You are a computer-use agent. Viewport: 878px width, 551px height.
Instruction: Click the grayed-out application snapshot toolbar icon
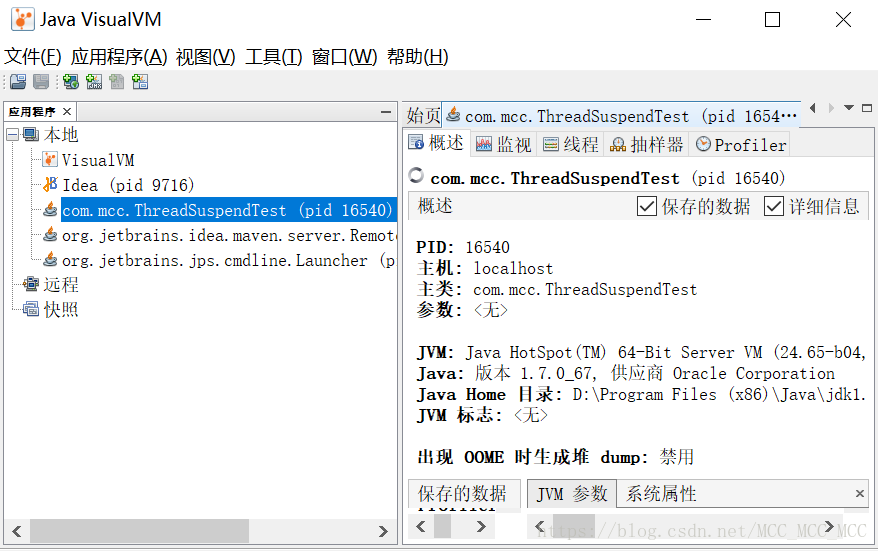click(116, 82)
